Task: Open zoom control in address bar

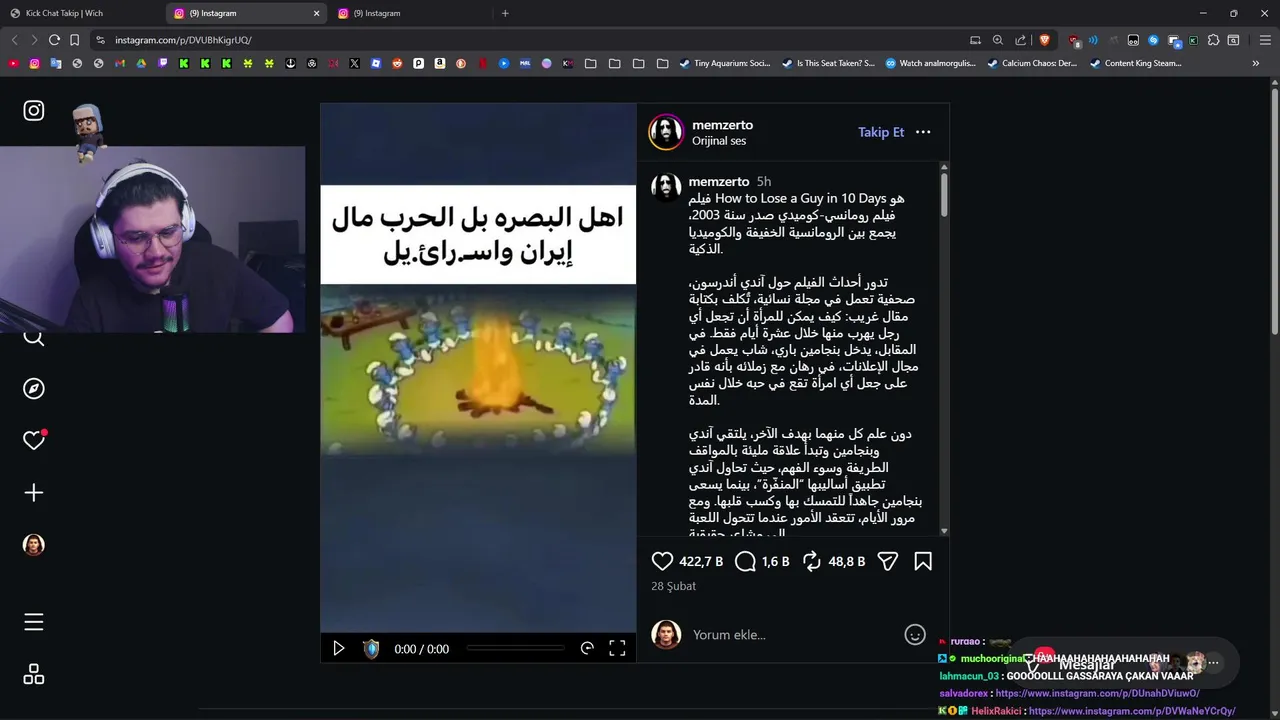Action: pyautogui.click(x=998, y=40)
